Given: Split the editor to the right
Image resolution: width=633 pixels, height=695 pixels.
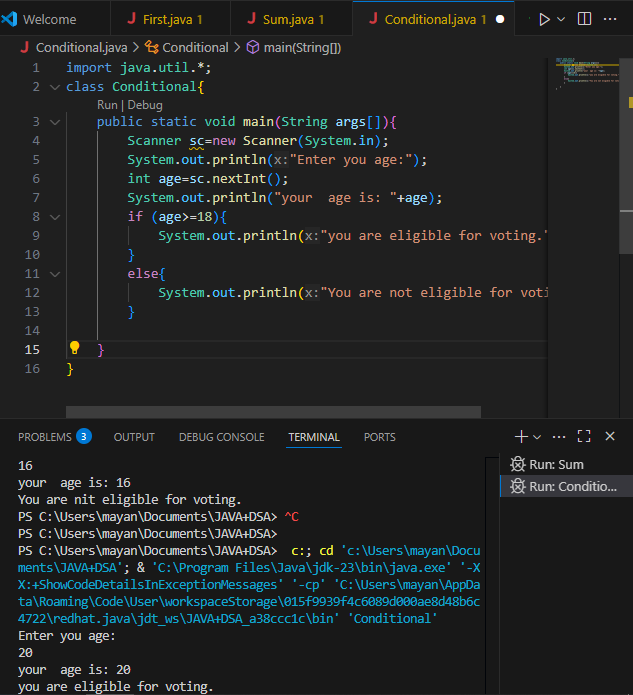Looking at the screenshot, I should point(584,19).
